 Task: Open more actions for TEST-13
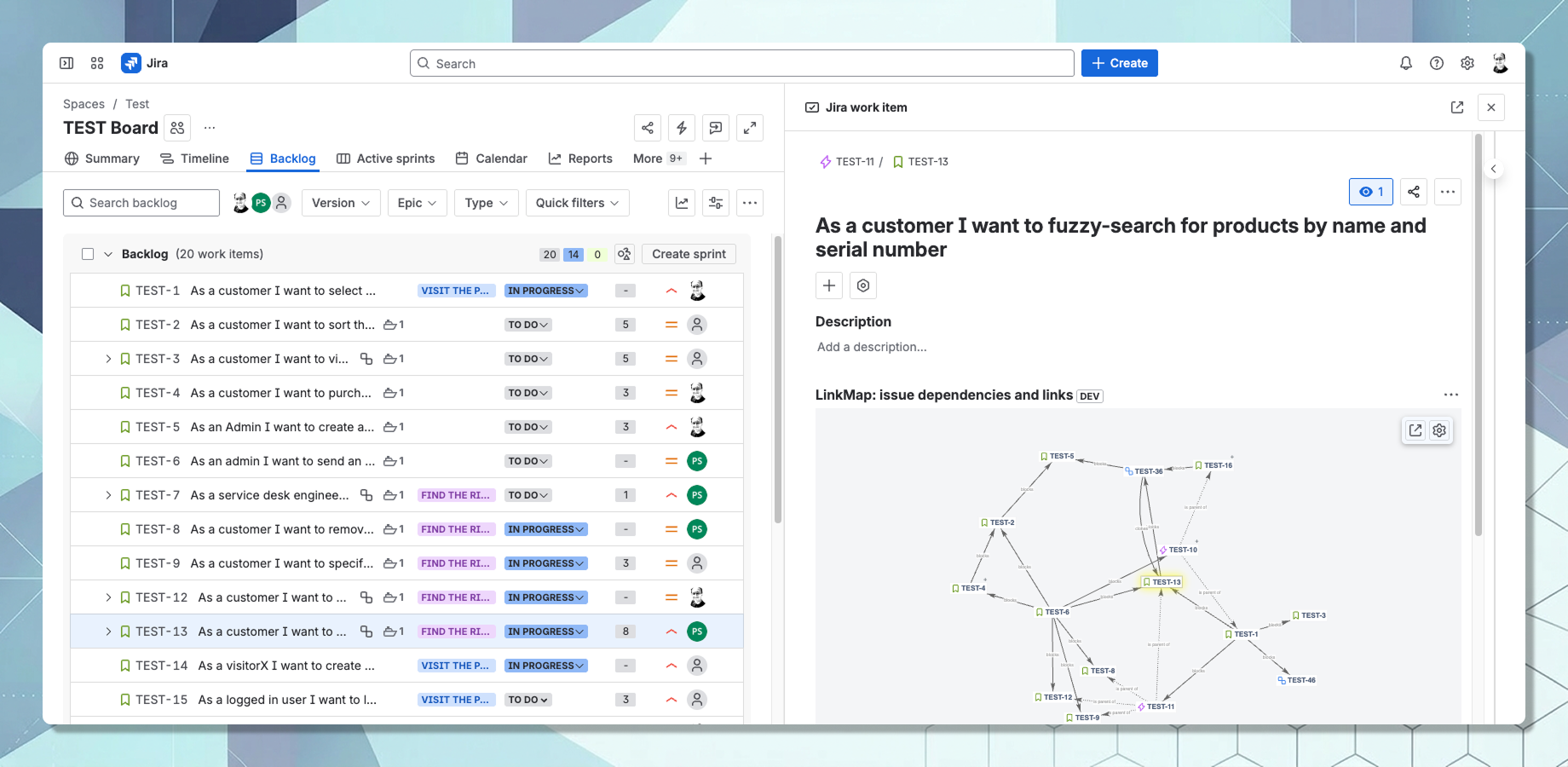point(1447,192)
